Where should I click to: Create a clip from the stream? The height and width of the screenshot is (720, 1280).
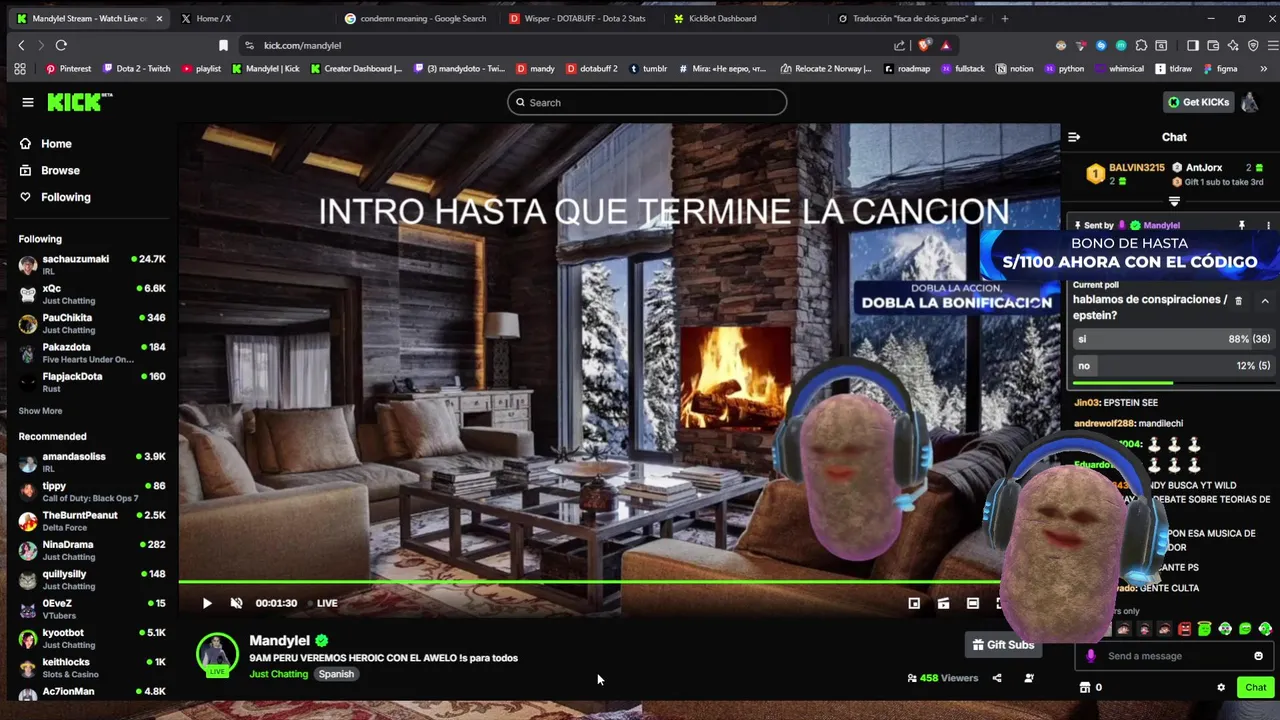(x=943, y=603)
